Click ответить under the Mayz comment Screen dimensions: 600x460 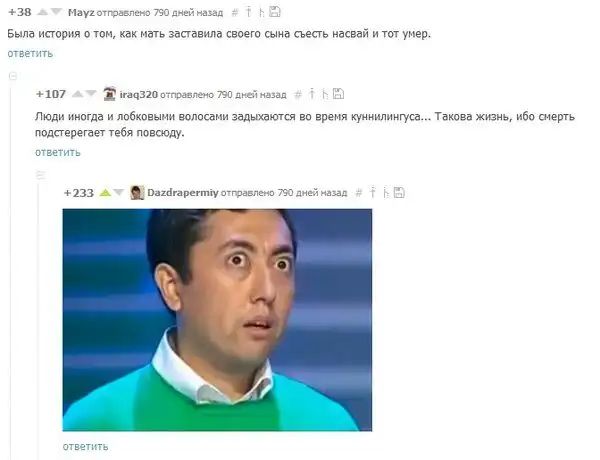[30, 53]
